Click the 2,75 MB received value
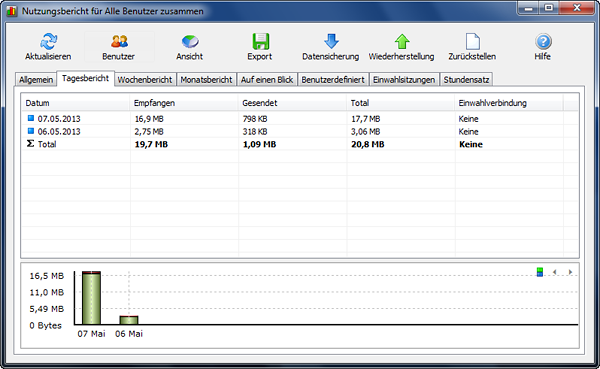600x369 pixels. coord(149,131)
